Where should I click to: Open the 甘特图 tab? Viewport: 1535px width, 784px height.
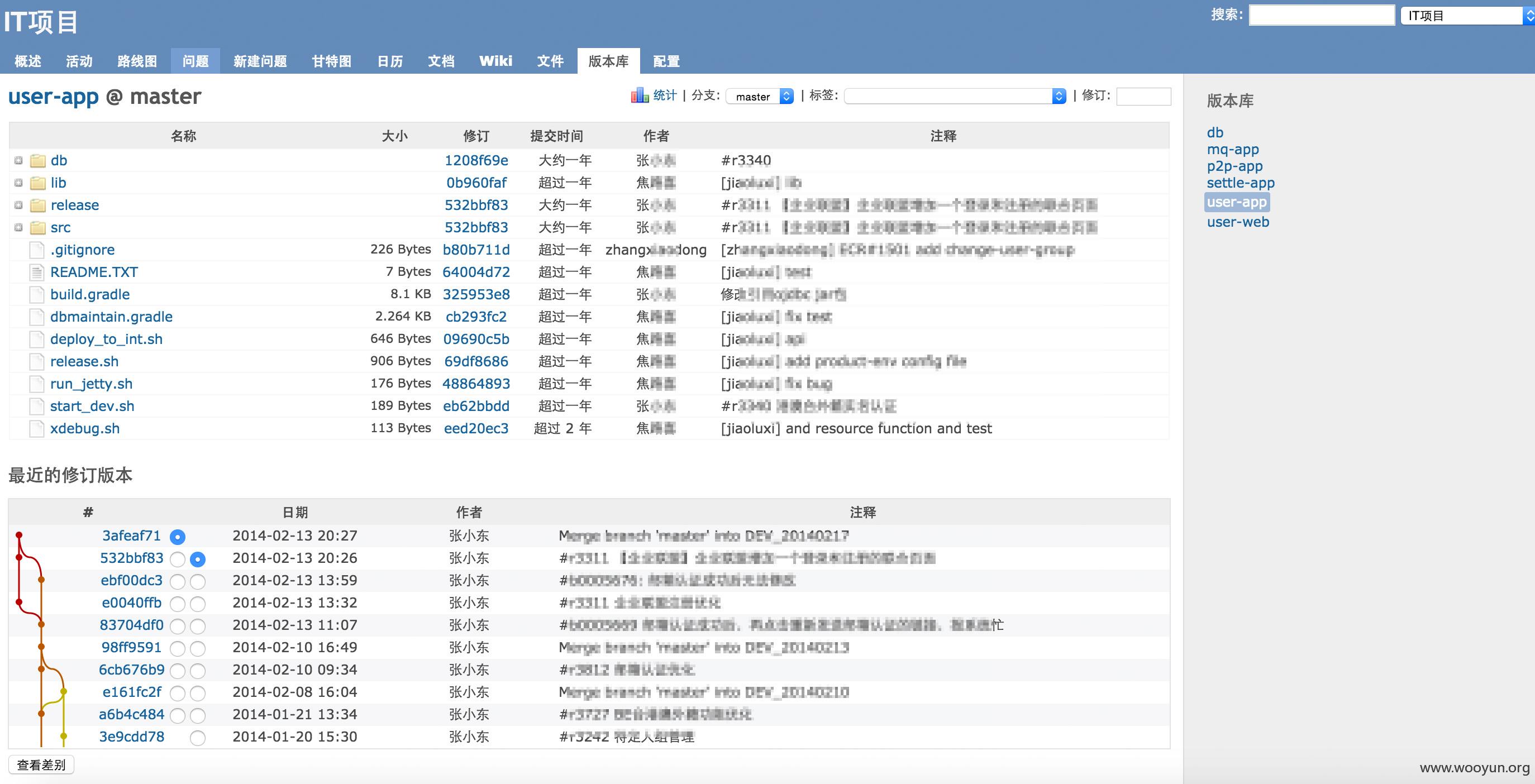tap(331, 61)
